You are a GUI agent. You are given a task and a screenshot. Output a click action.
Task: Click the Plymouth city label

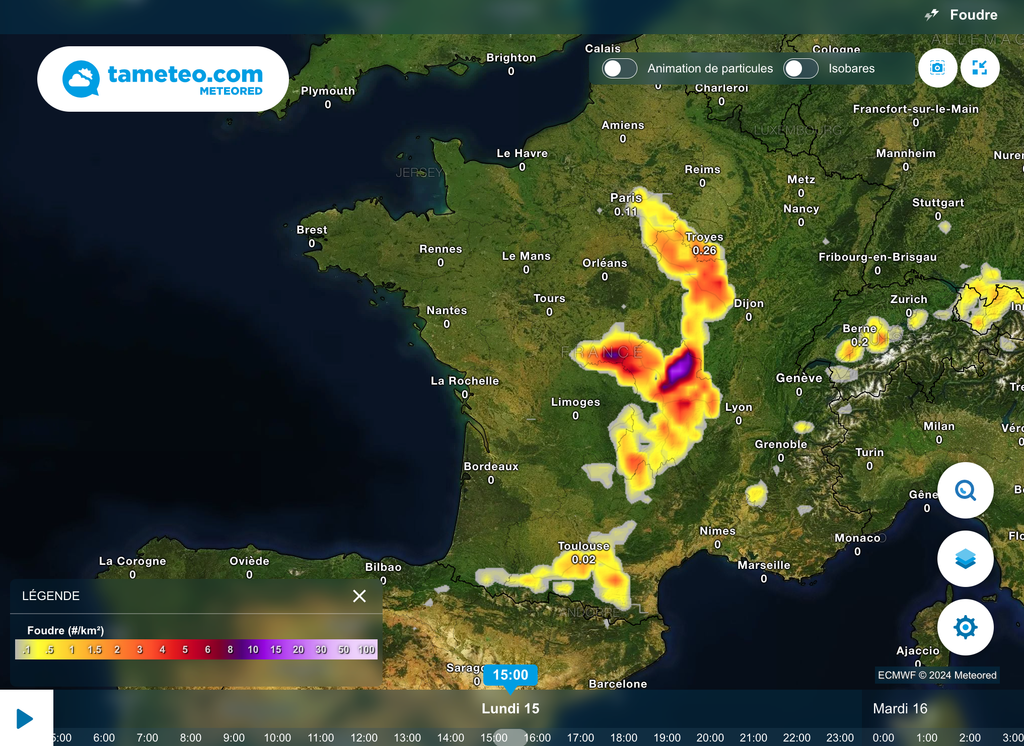pyautogui.click(x=327, y=91)
